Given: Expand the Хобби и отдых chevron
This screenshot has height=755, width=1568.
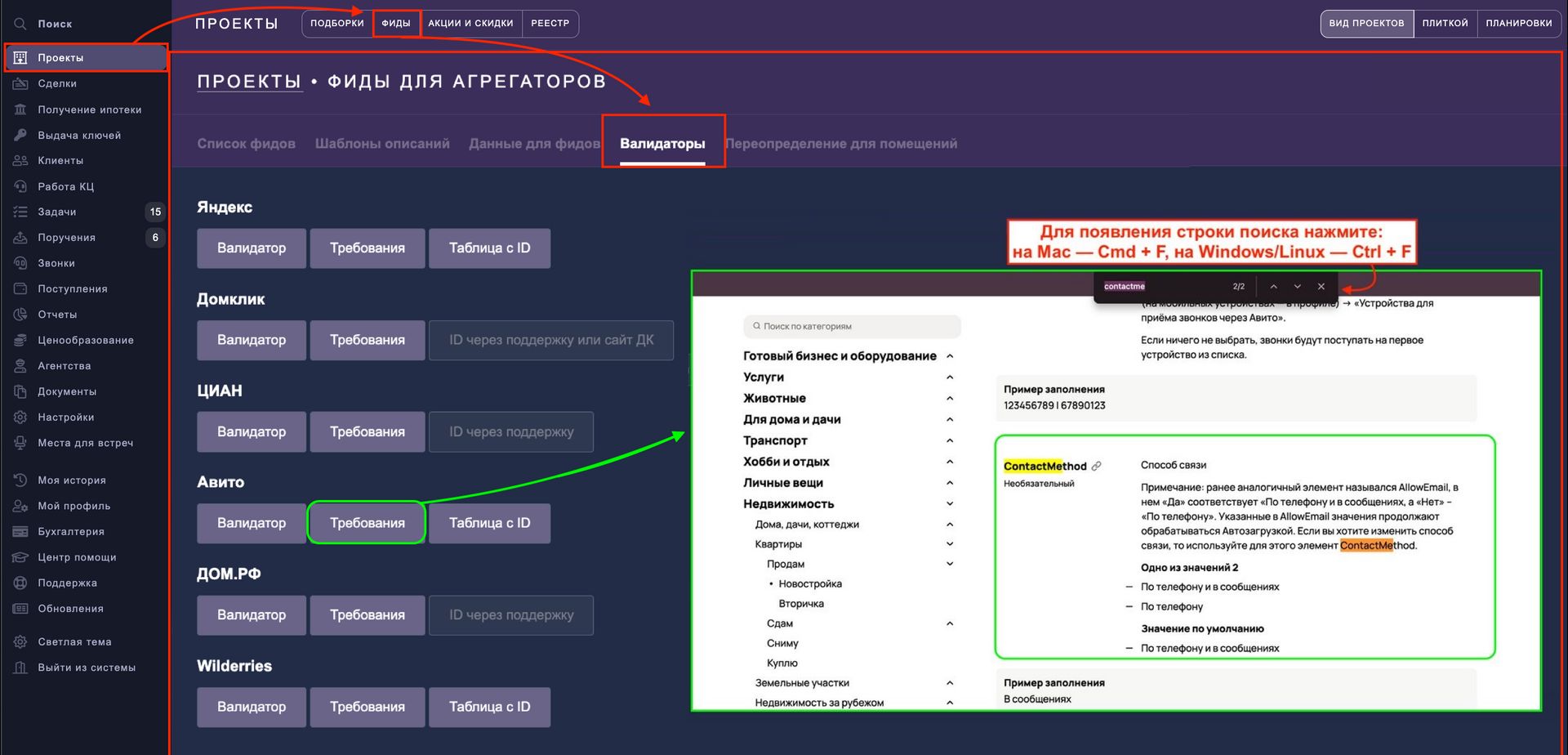Looking at the screenshot, I should pyautogui.click(x=950, y=462).
